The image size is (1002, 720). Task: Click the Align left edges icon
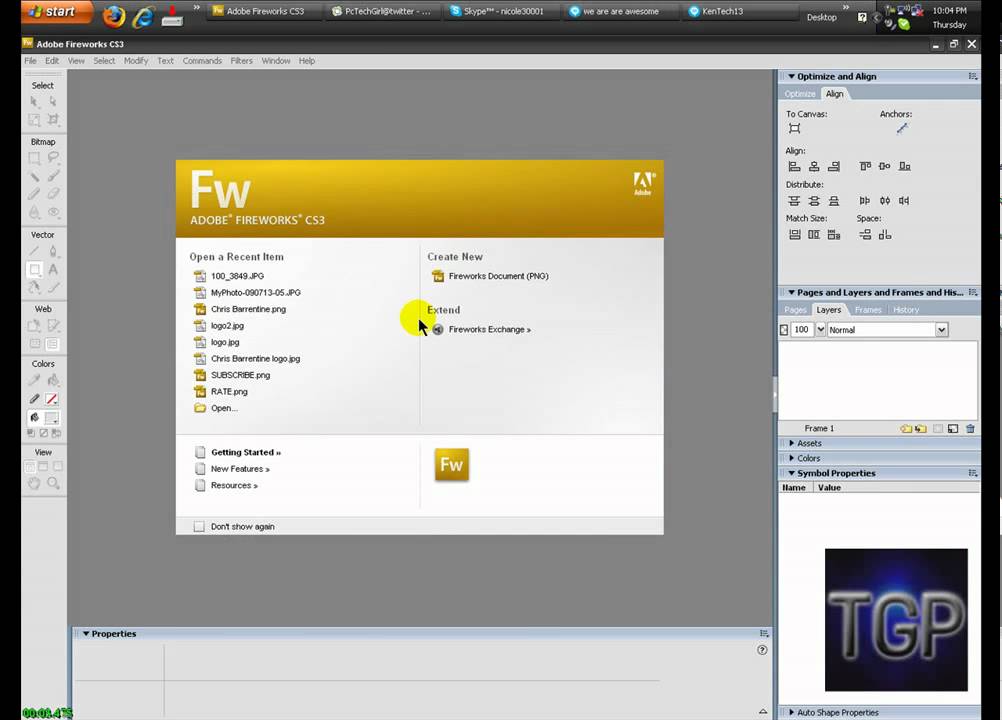point(794,167)
